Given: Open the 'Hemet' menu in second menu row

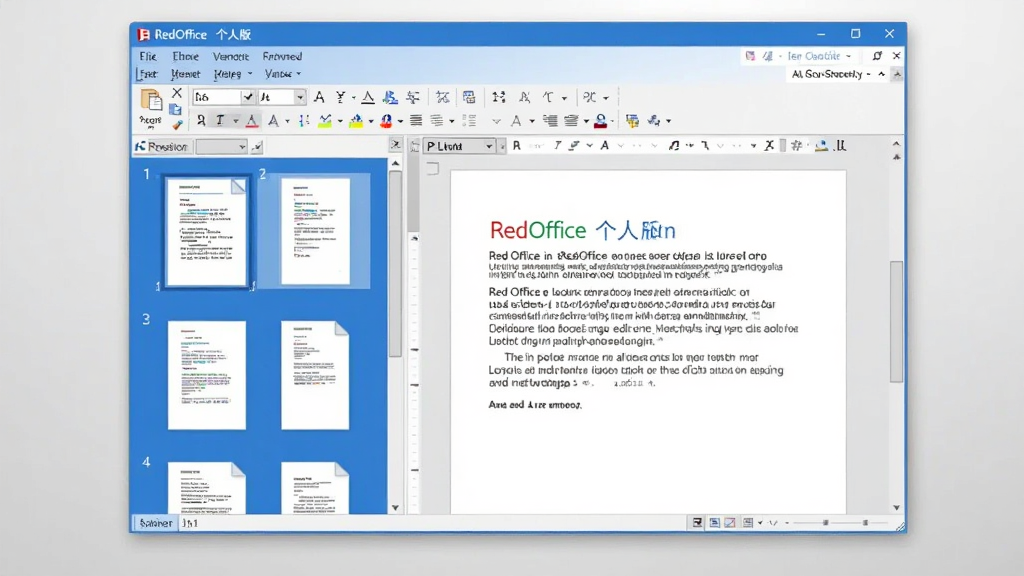Looking at the screenshot, I should [185, 74].
